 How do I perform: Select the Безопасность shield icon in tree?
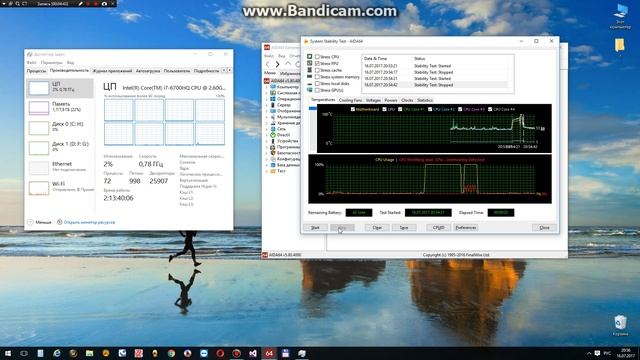(273, 153)
